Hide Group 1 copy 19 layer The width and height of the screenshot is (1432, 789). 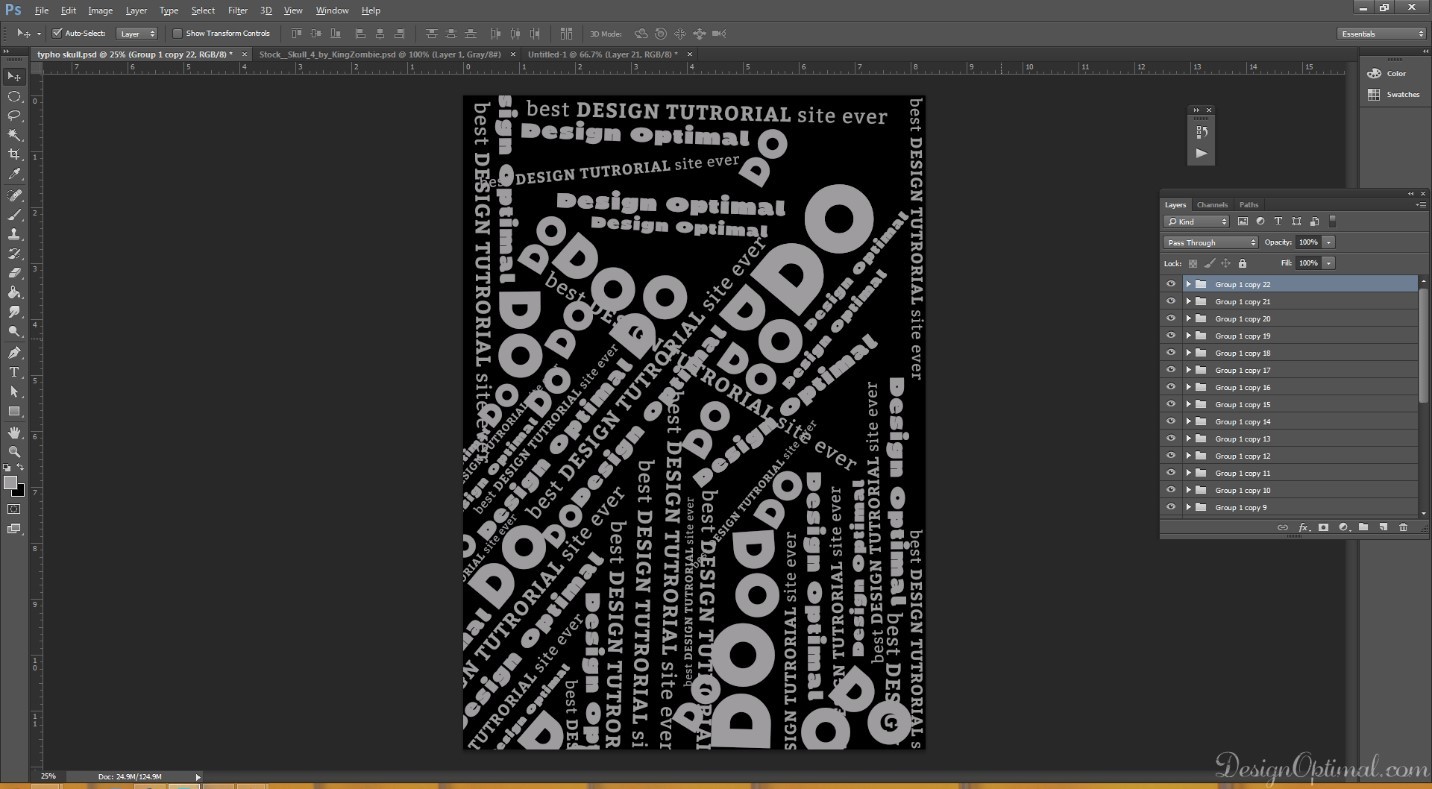(1171, 336)
